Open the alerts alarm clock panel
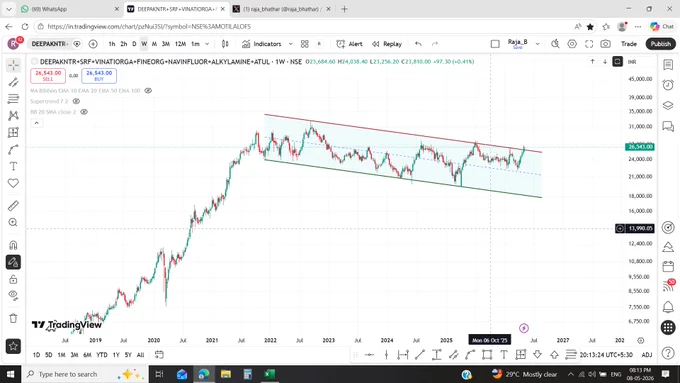 point(668,85)
